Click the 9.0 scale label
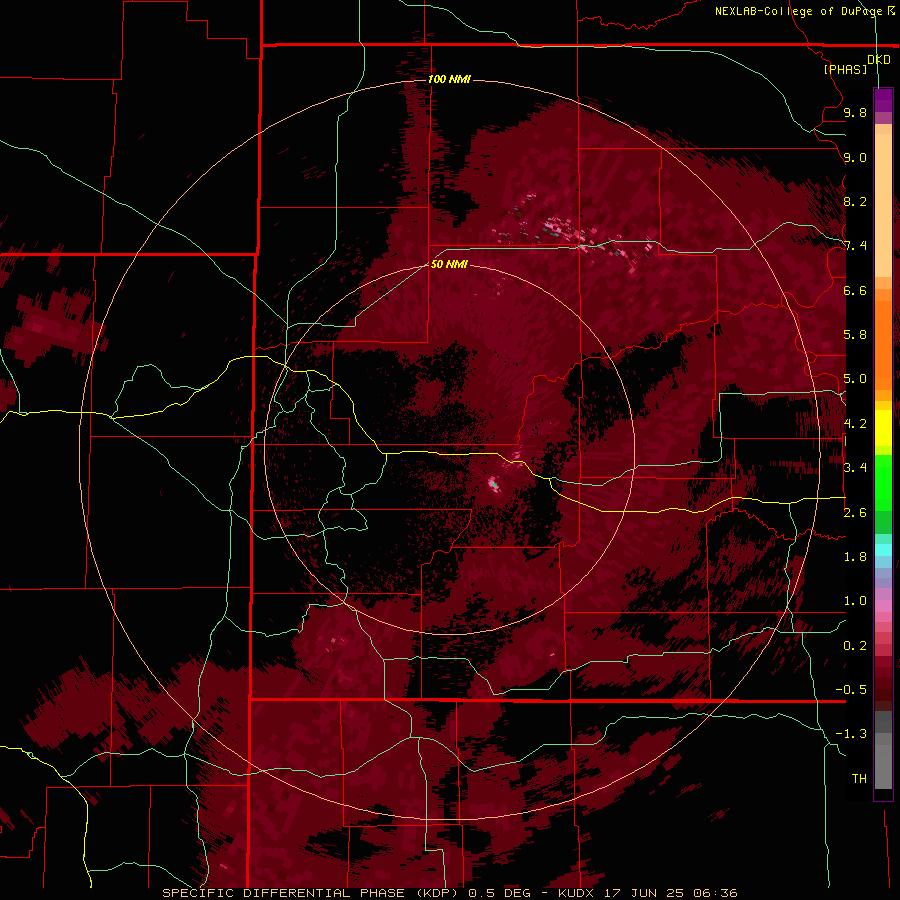This screenshot has height=900, width=900. click(x=855, y=157)
